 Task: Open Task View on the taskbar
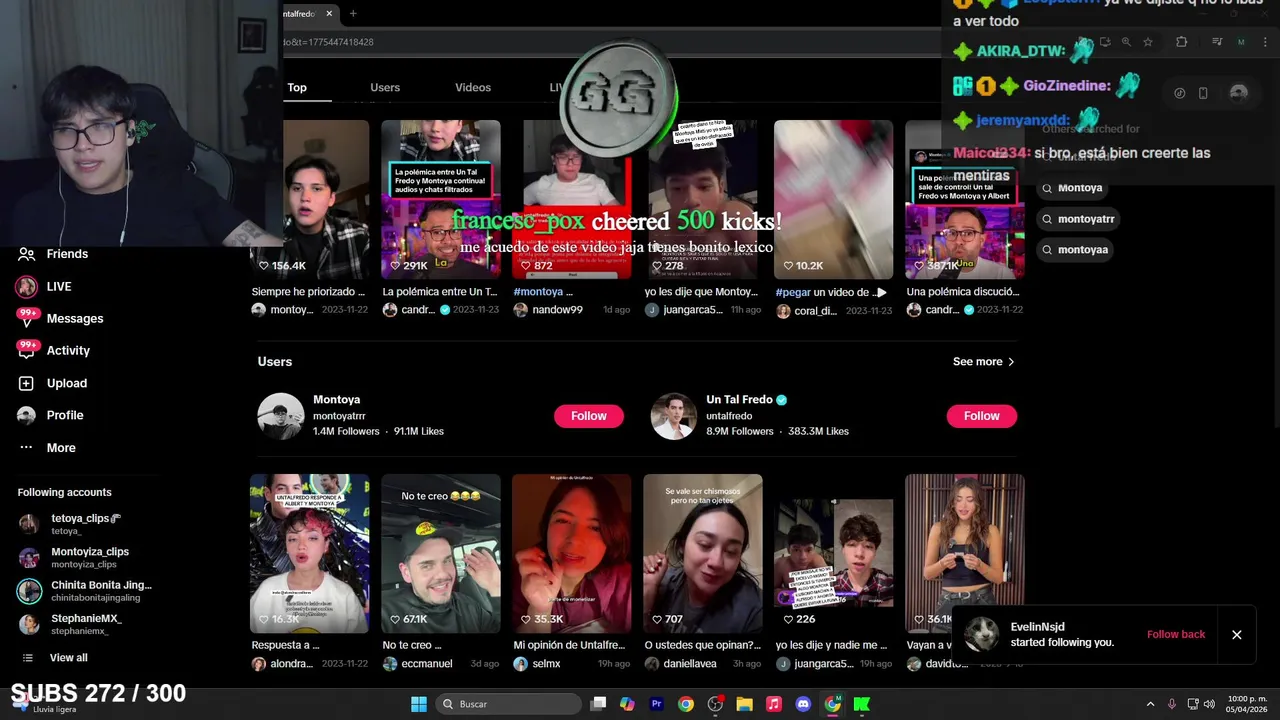[598, 704]
